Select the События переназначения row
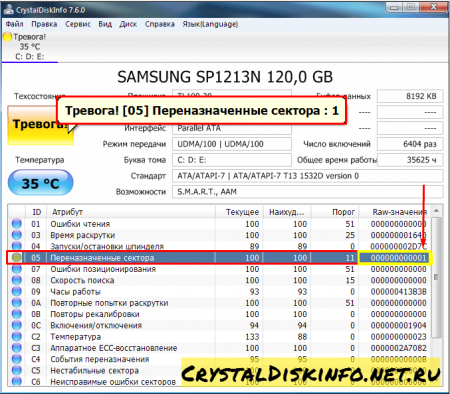This screenshot has height=394, width=450. pyautogui.click(x=218, y=359)
